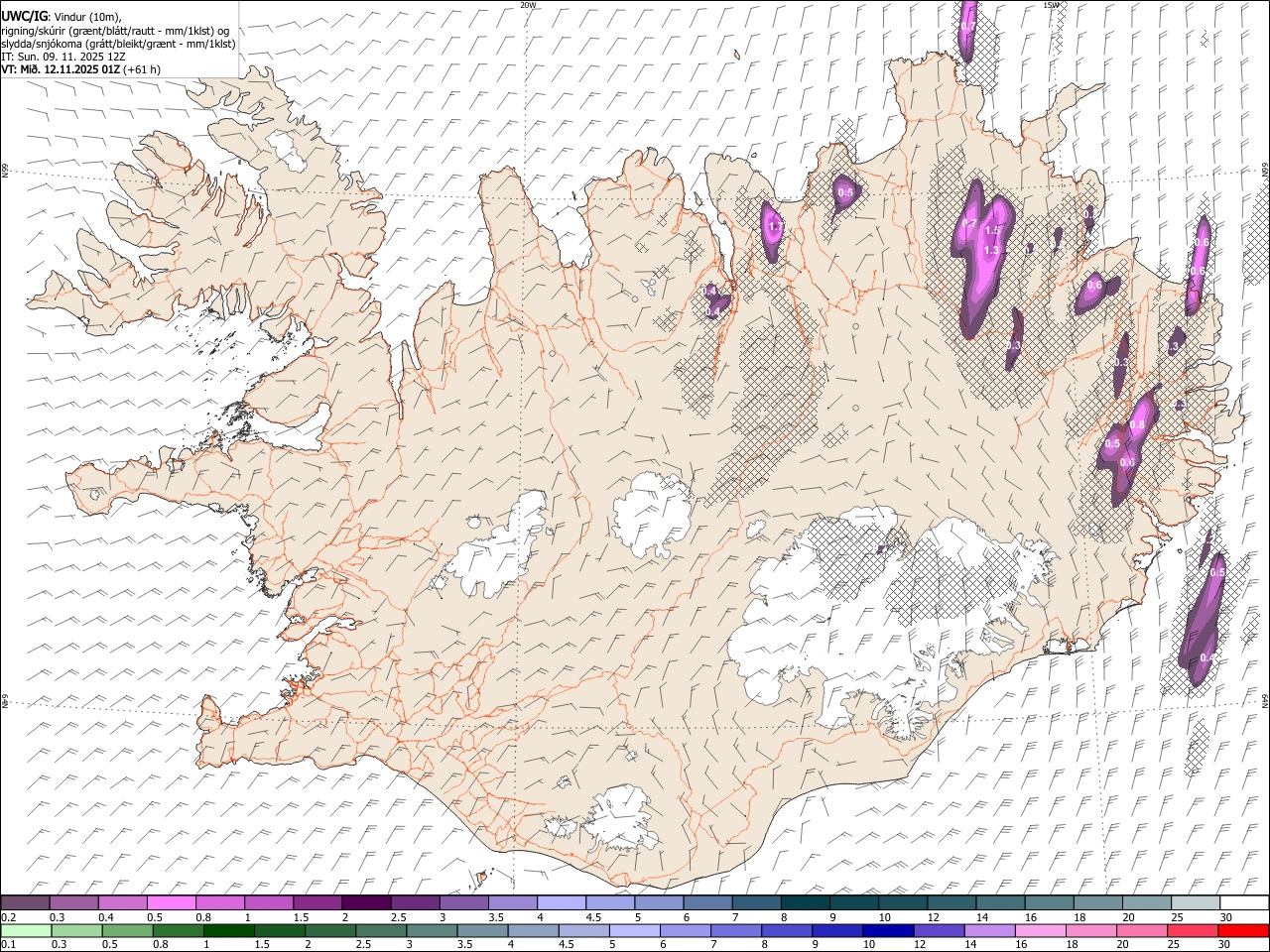The width and height of the screenshot is (1270, 952).
Task: Click the medium blue swatch labeled 8 in rain legend
Action: point(786,931)
